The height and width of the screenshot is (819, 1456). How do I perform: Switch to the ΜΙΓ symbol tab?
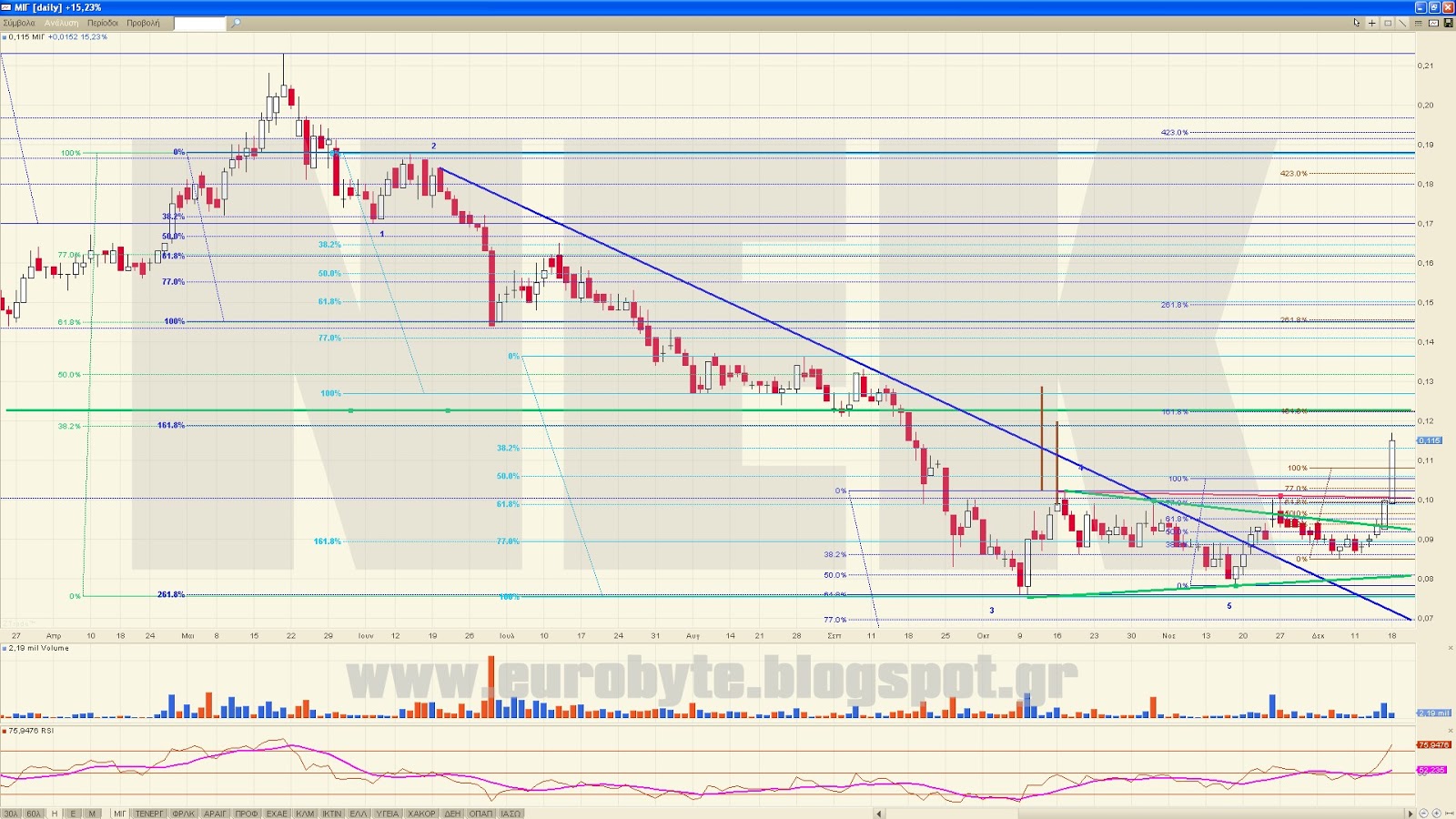tap(119, 814)
